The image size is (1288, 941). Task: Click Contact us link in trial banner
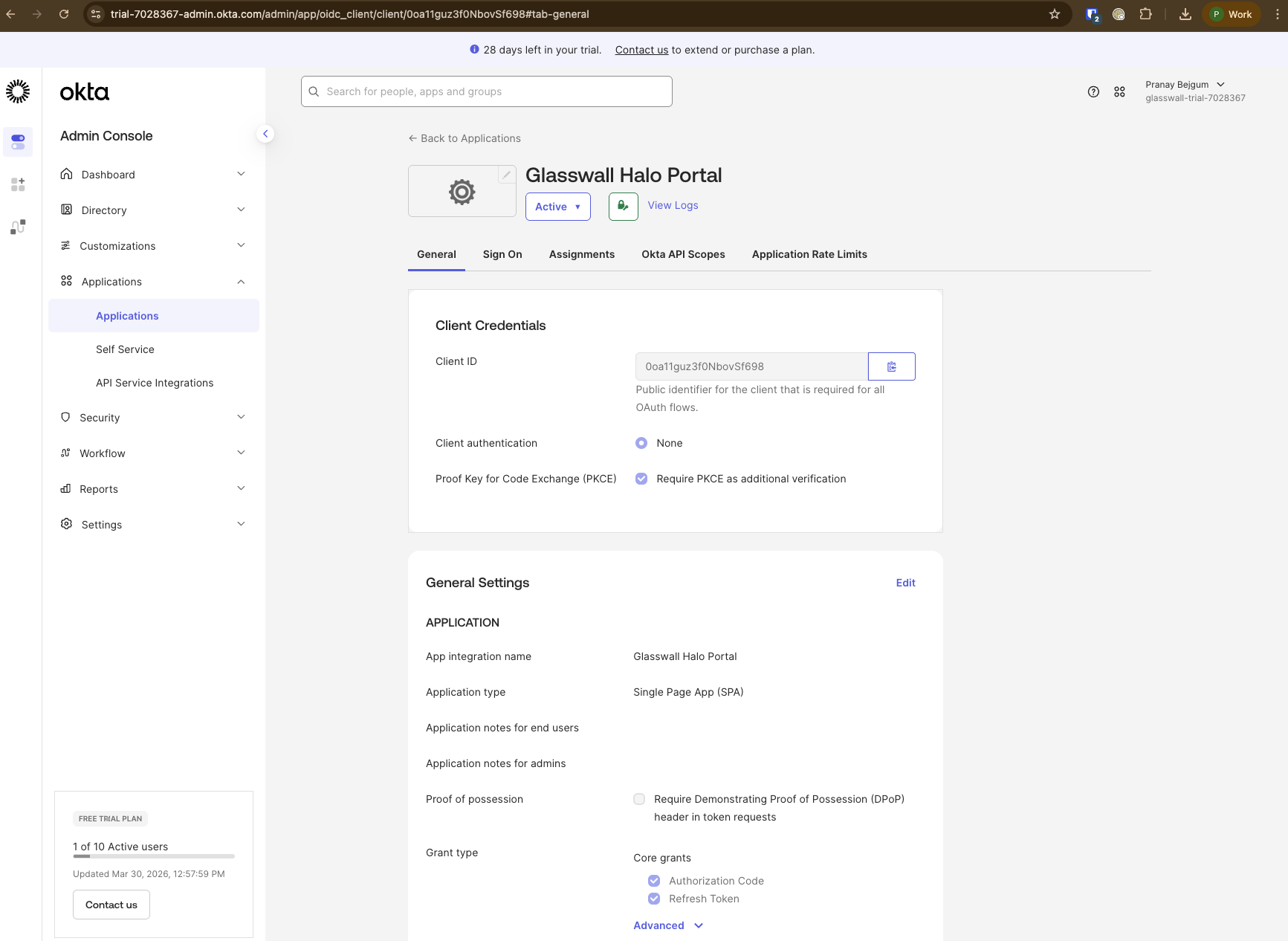tap(641, 50)
